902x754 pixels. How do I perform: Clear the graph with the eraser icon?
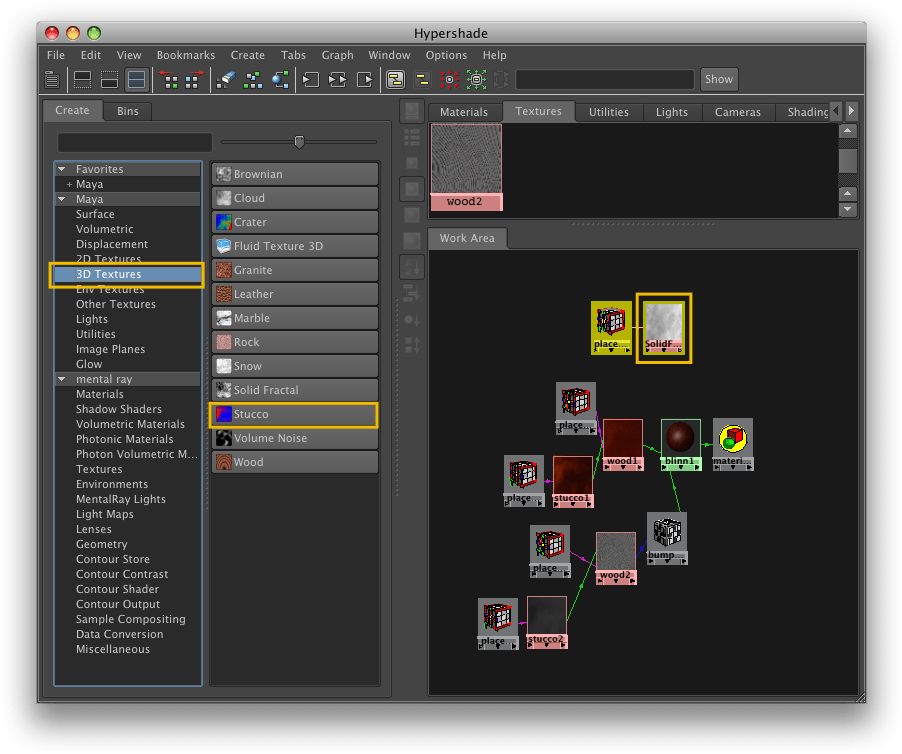click(226, 79)
